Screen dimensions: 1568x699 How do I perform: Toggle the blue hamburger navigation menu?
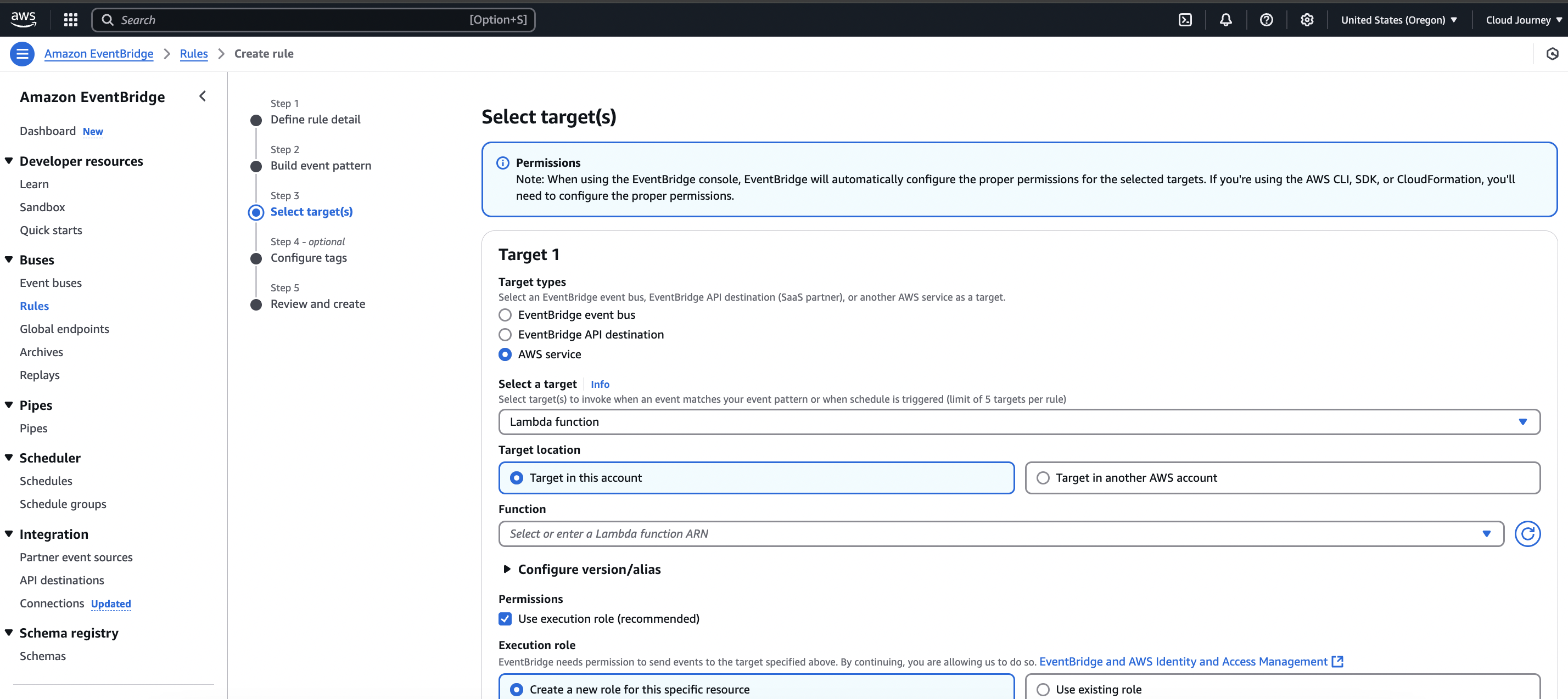tap(23, 54)
